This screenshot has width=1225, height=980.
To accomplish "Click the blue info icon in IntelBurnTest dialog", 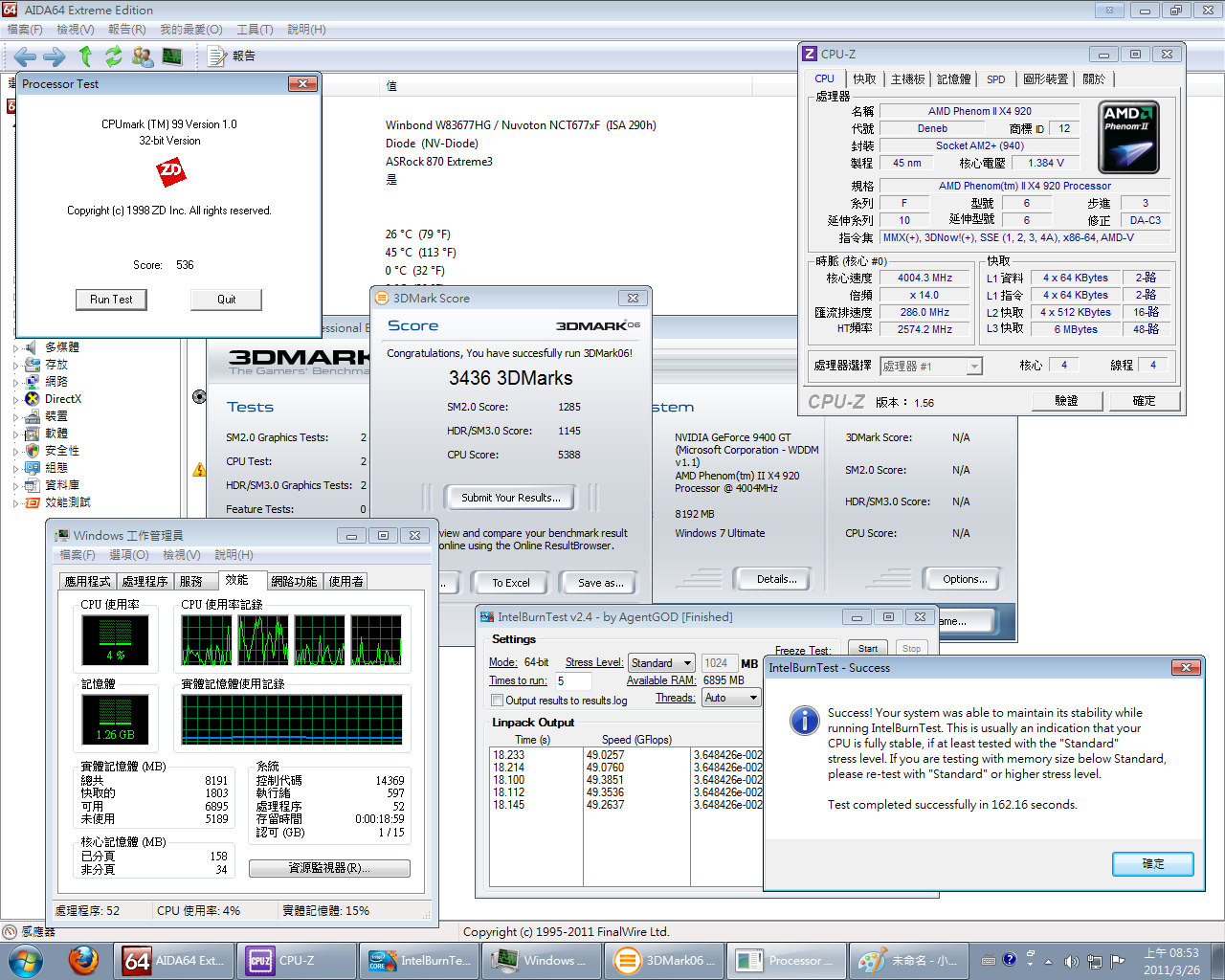I will pos(805,721).
